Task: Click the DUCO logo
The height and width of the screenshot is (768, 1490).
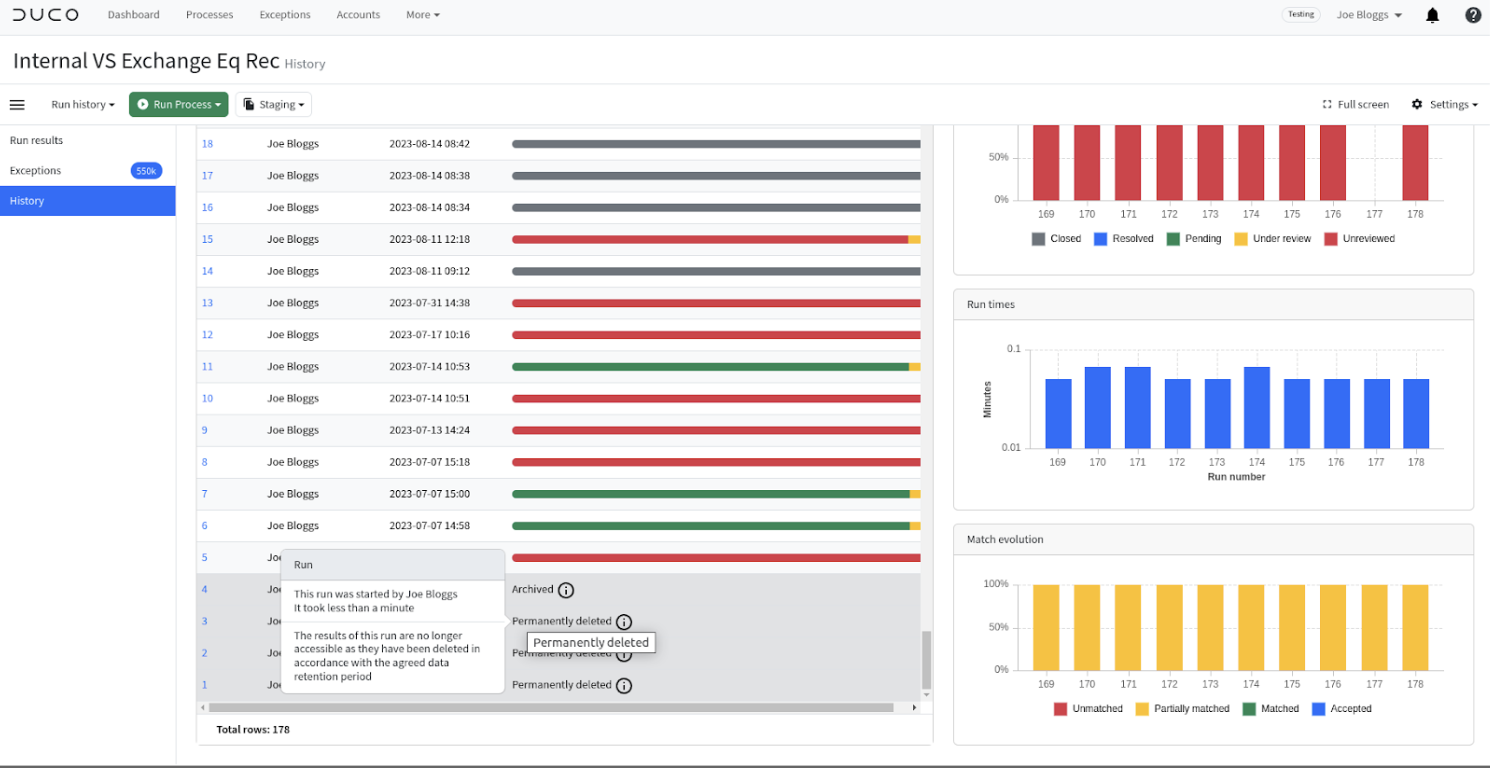Action: (x=45, y=15)
